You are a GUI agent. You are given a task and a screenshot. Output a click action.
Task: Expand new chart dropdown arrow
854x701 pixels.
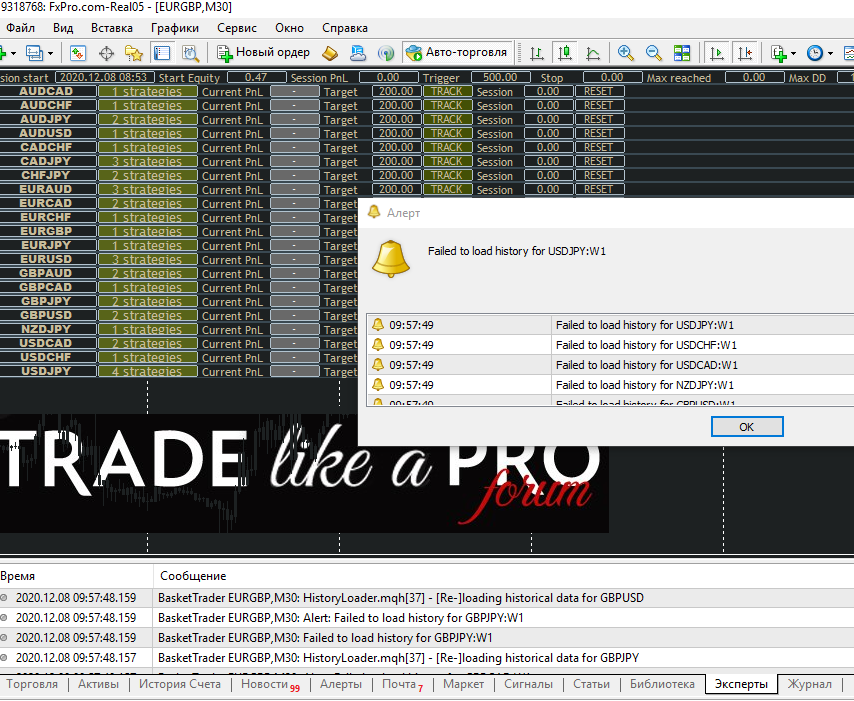point(14,53)
